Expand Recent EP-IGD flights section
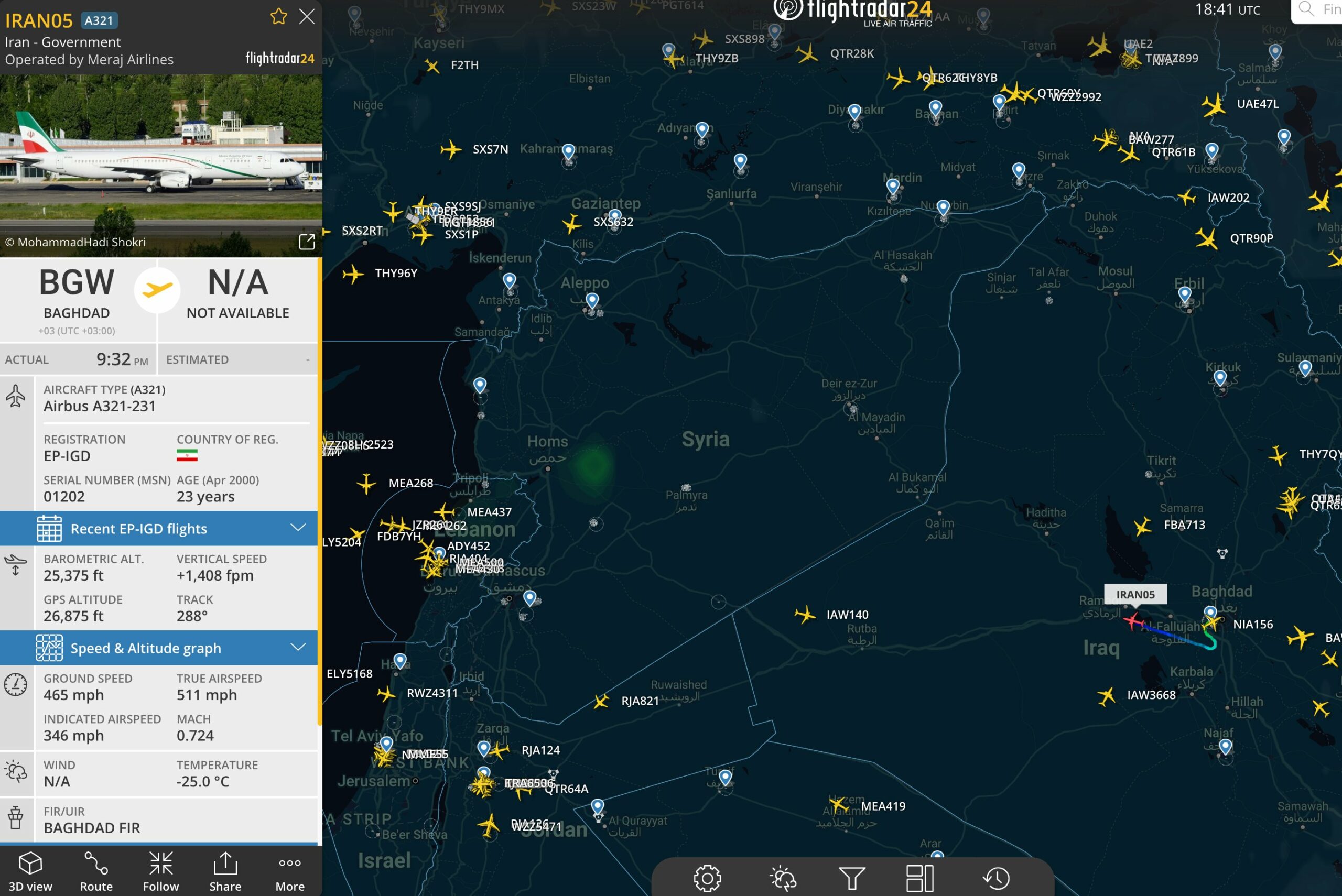Image resolution: width=1342 pixels, height=896 pixels. pos(159,528)
